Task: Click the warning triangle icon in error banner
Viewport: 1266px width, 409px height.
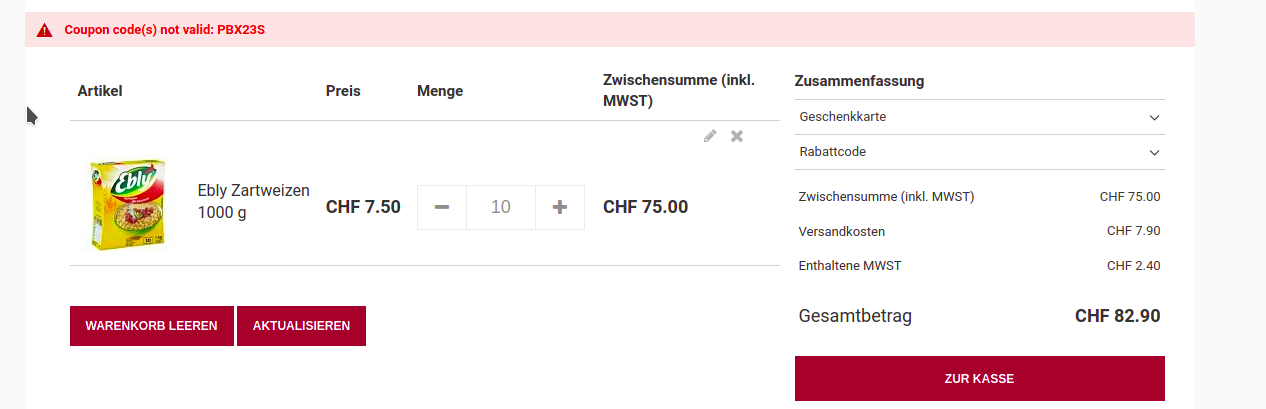Action: click(x=44, y=30)
